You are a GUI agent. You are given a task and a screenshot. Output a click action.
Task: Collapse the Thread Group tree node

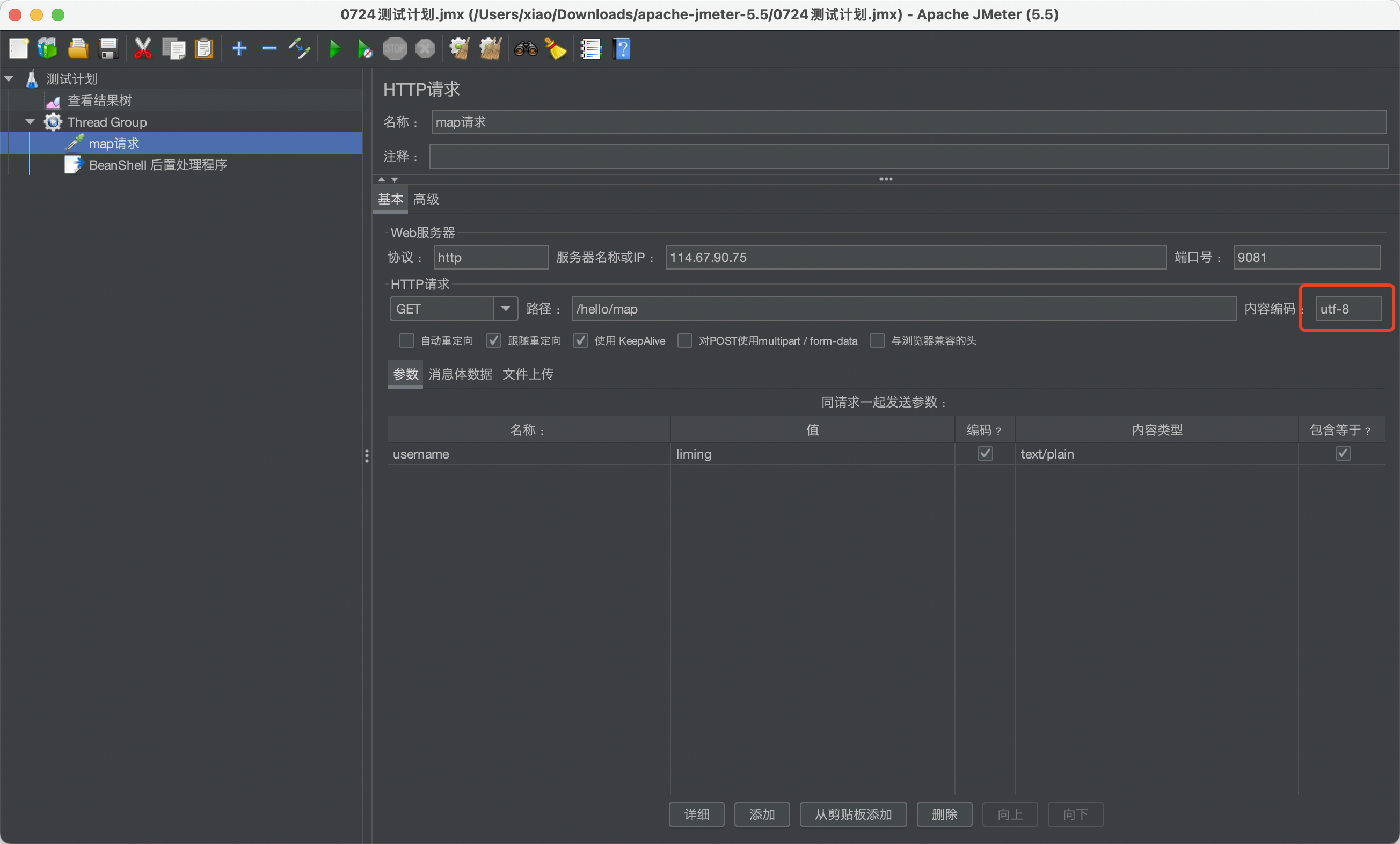pos(30,122)
